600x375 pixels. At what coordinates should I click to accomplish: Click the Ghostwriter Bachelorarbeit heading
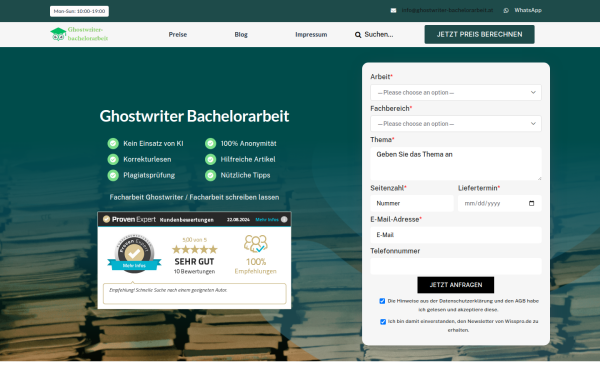point(194,116)
